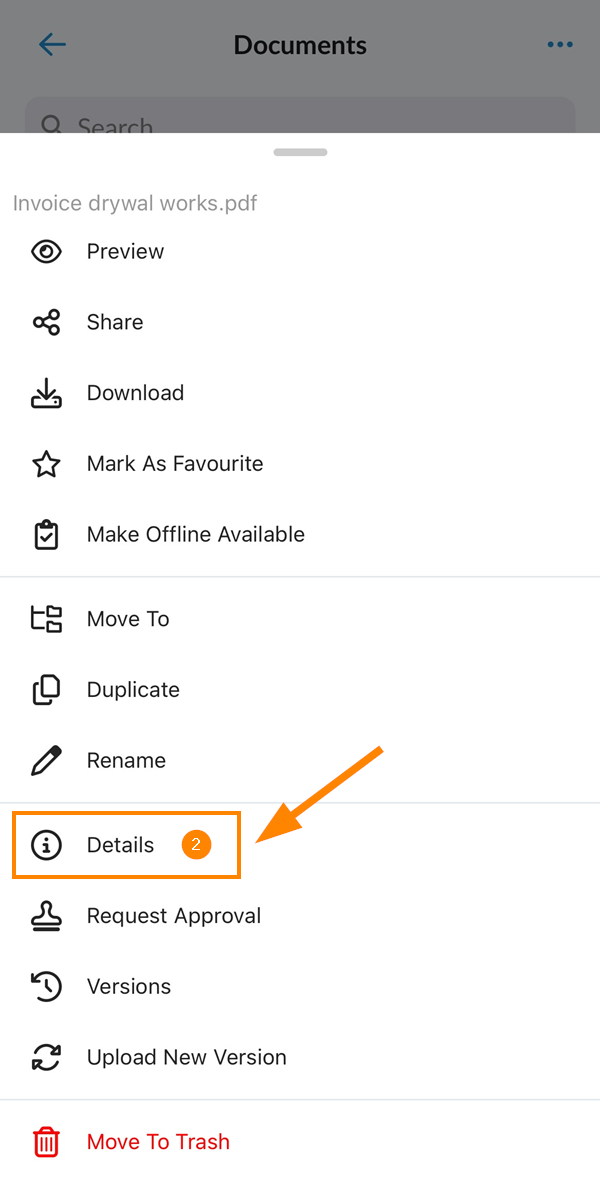Choose Move To Trash menu entry

click(x=300, y=1142)
